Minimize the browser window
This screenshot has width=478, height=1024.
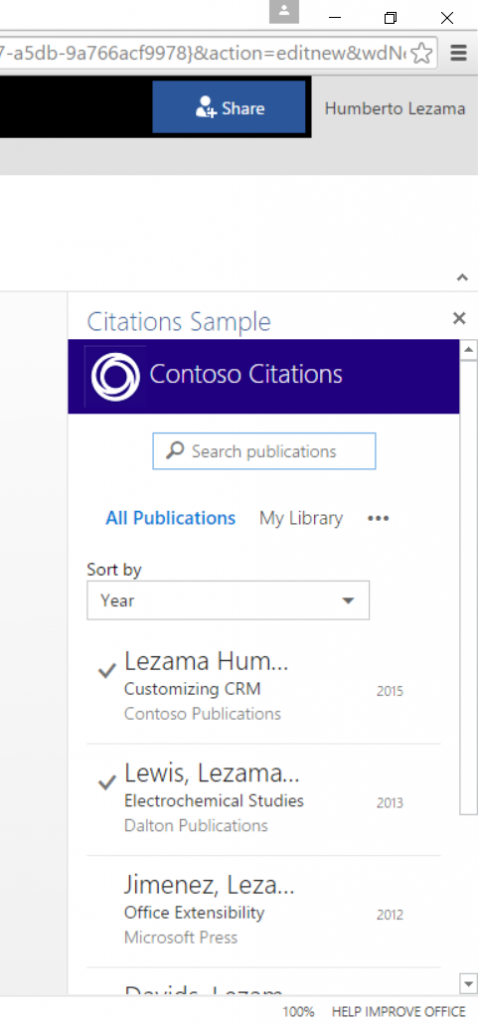point(335,18)
